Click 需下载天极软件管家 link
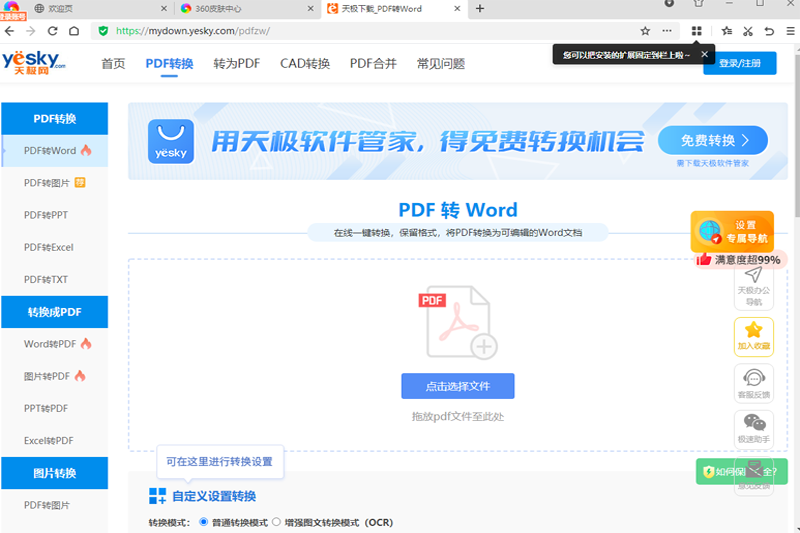The image size is (800, 533). pyautogui.click(x=713, y=163)
